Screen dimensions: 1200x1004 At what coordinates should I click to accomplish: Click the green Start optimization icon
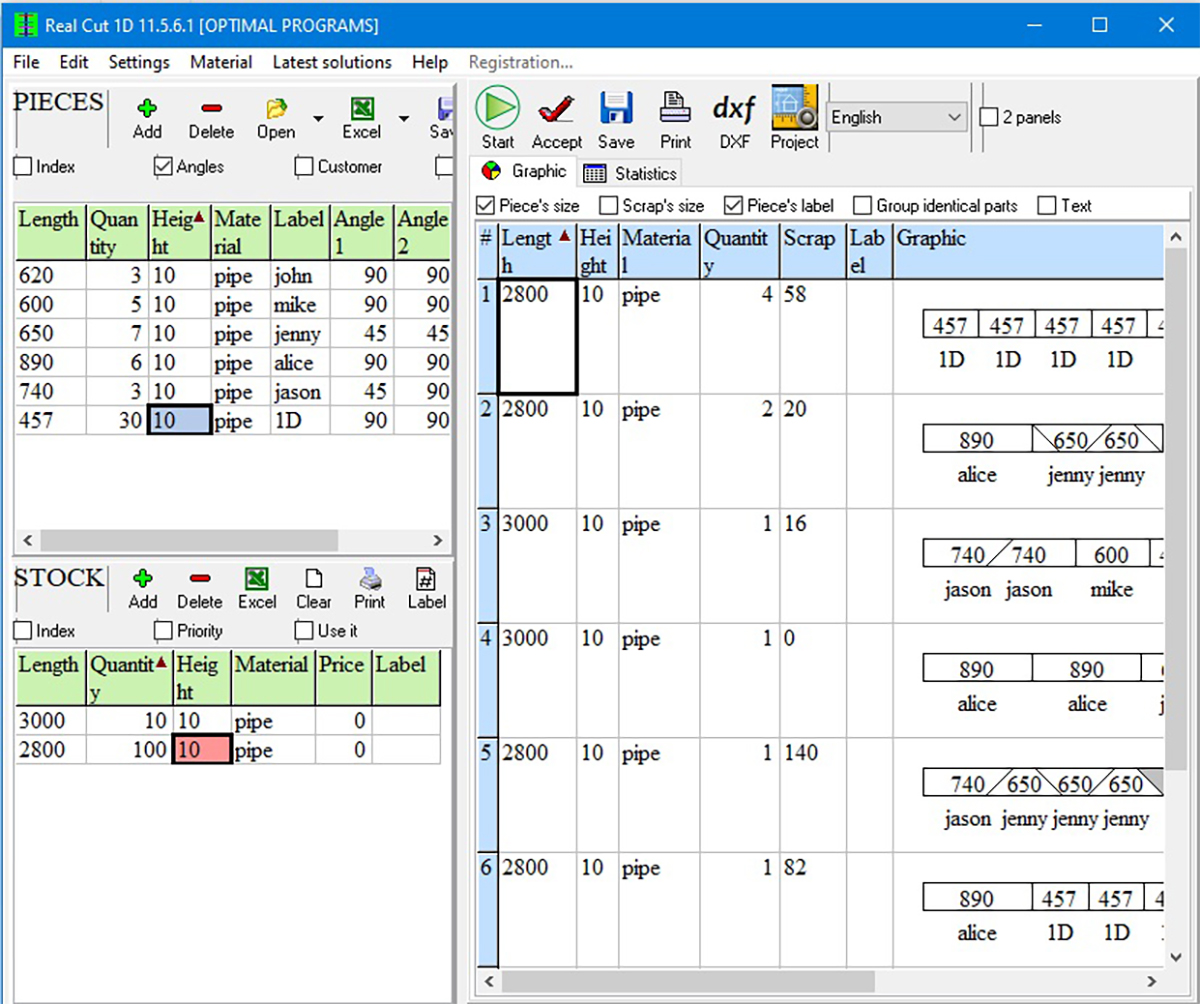coord(497,108)
